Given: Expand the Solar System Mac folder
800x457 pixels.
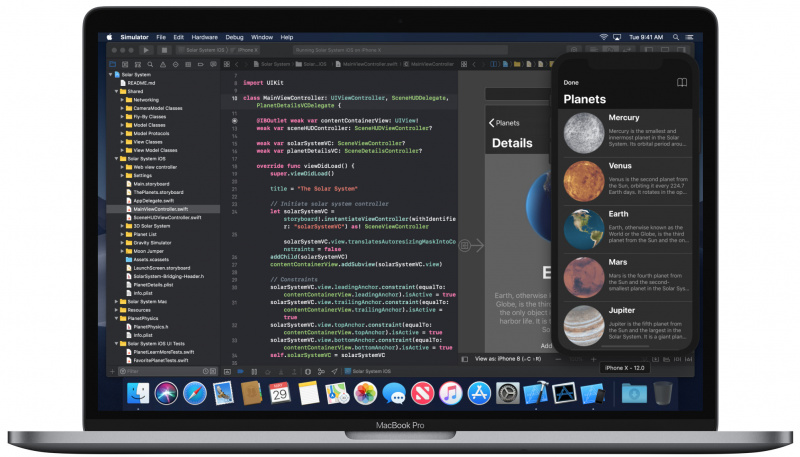Looking at the screenshot, I should click(116, 301).
